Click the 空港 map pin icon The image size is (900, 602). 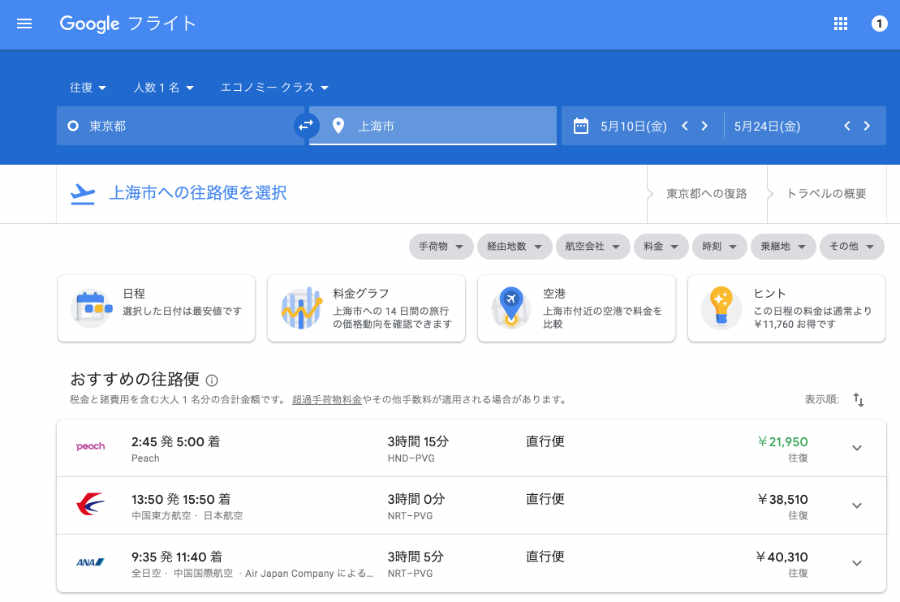click(511, 308)
